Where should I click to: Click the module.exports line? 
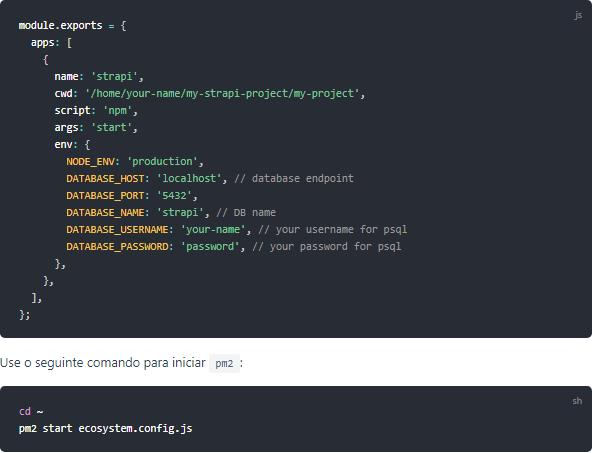coord(72,26)
